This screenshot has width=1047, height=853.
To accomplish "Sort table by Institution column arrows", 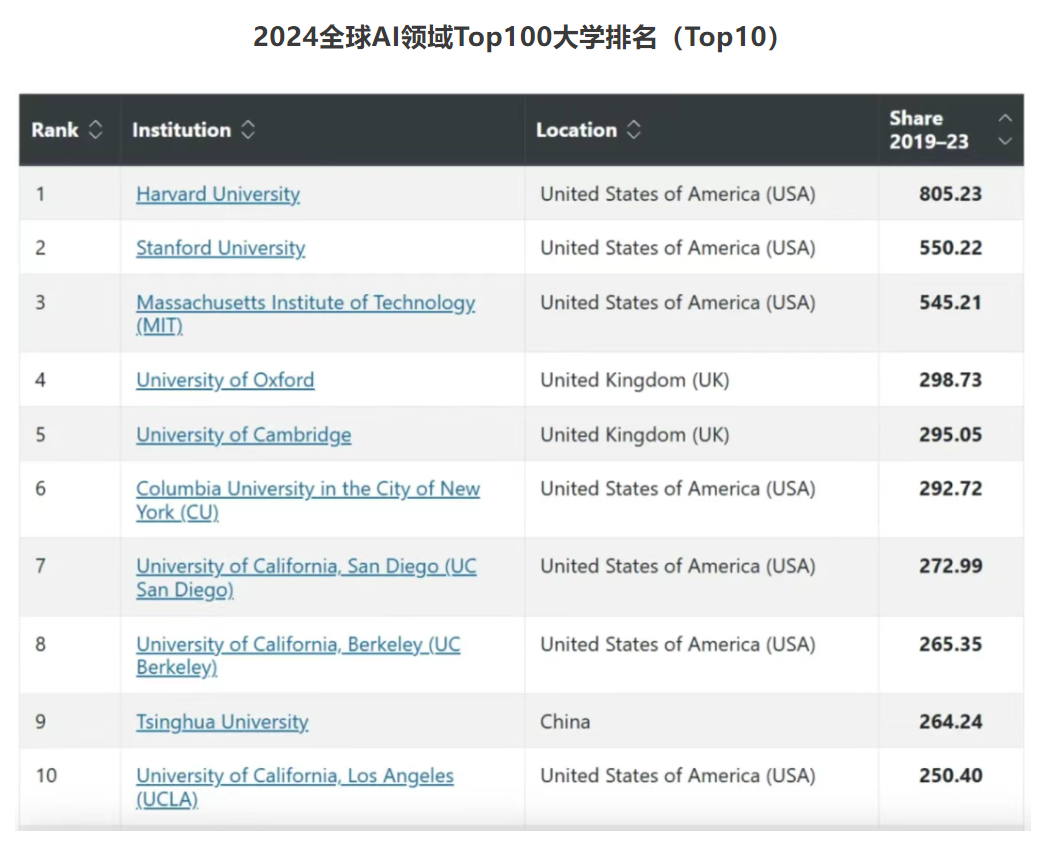I will coord(248,130).
